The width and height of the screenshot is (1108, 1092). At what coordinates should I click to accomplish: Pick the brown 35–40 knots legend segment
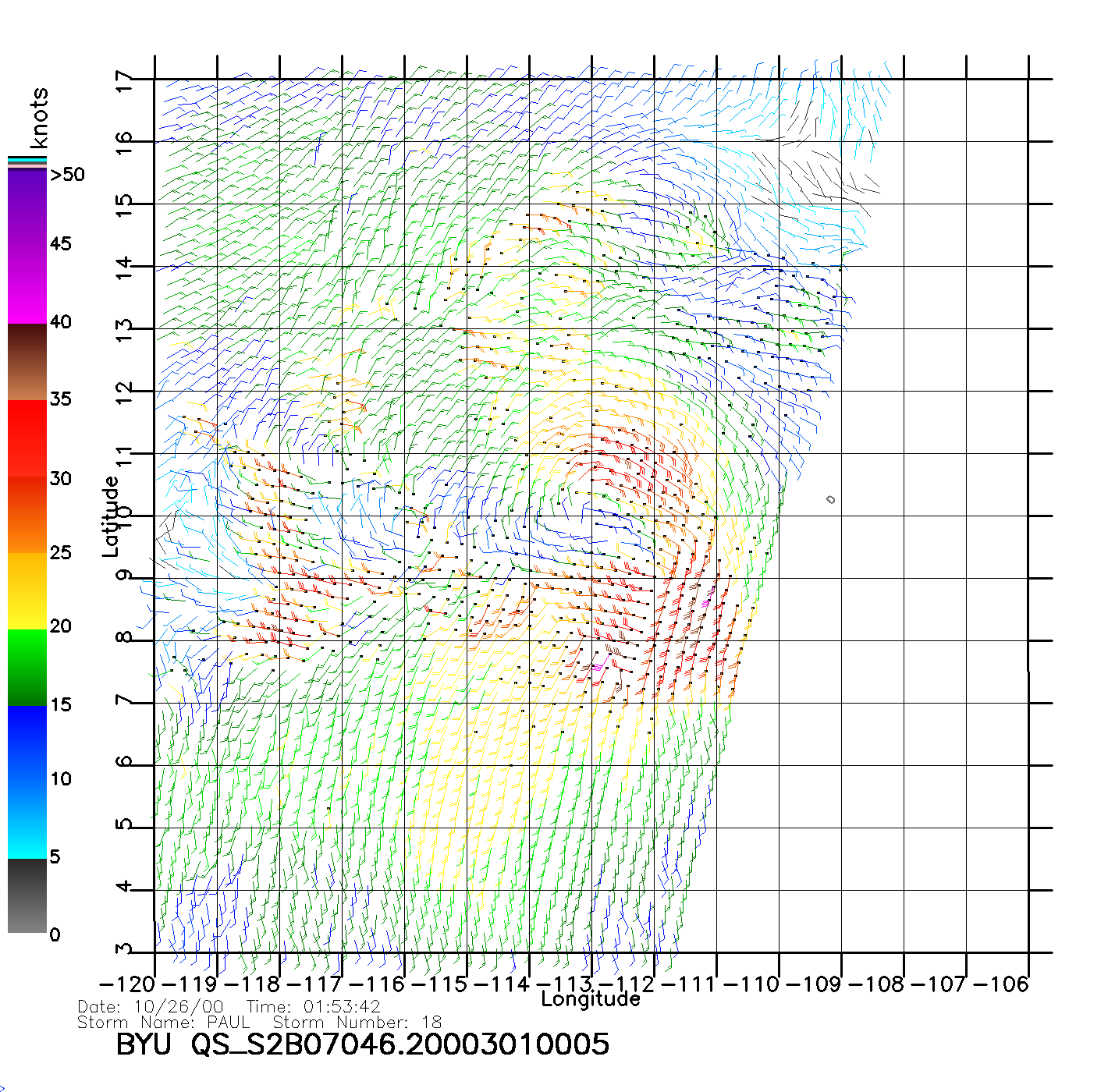27,362
